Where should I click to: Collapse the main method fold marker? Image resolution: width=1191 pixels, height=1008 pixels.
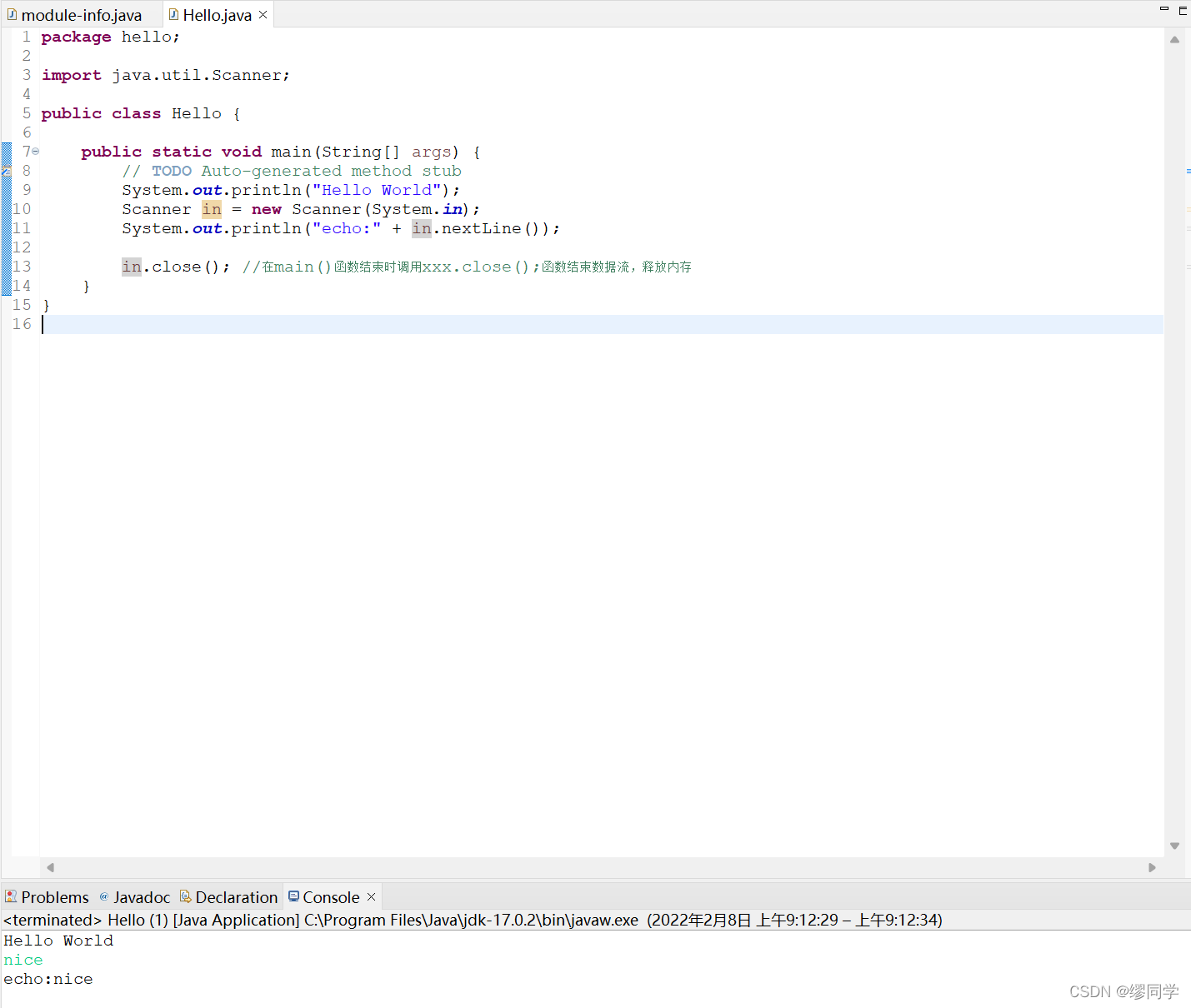(x=36, y=152)
